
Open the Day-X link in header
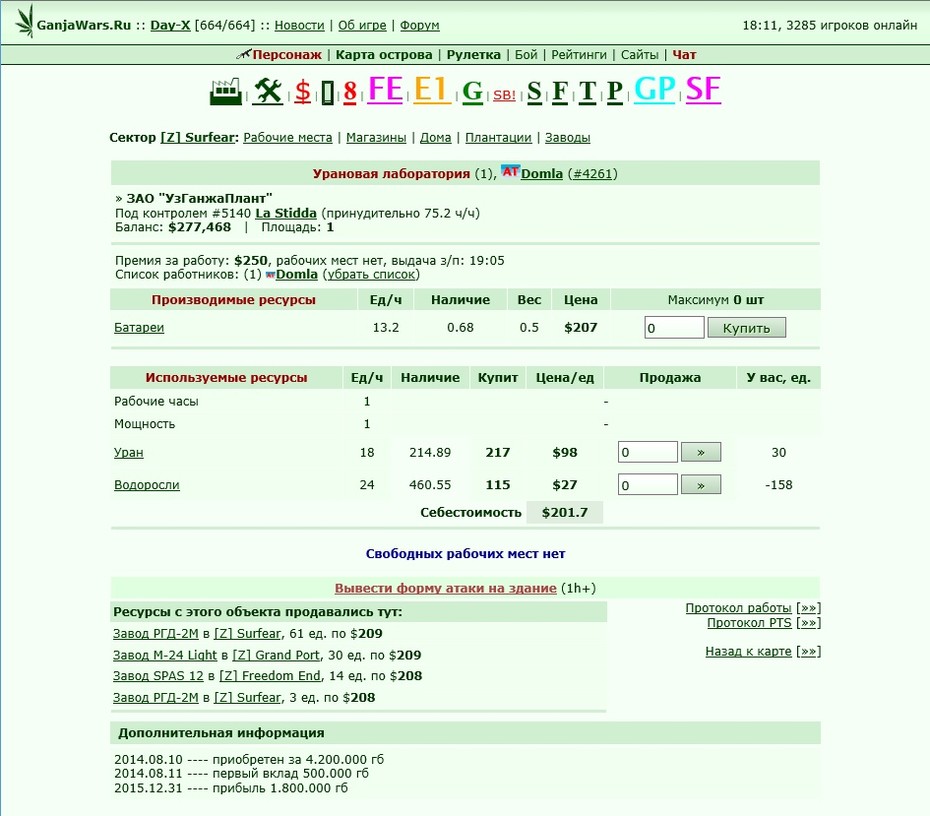tap(170, 26)
